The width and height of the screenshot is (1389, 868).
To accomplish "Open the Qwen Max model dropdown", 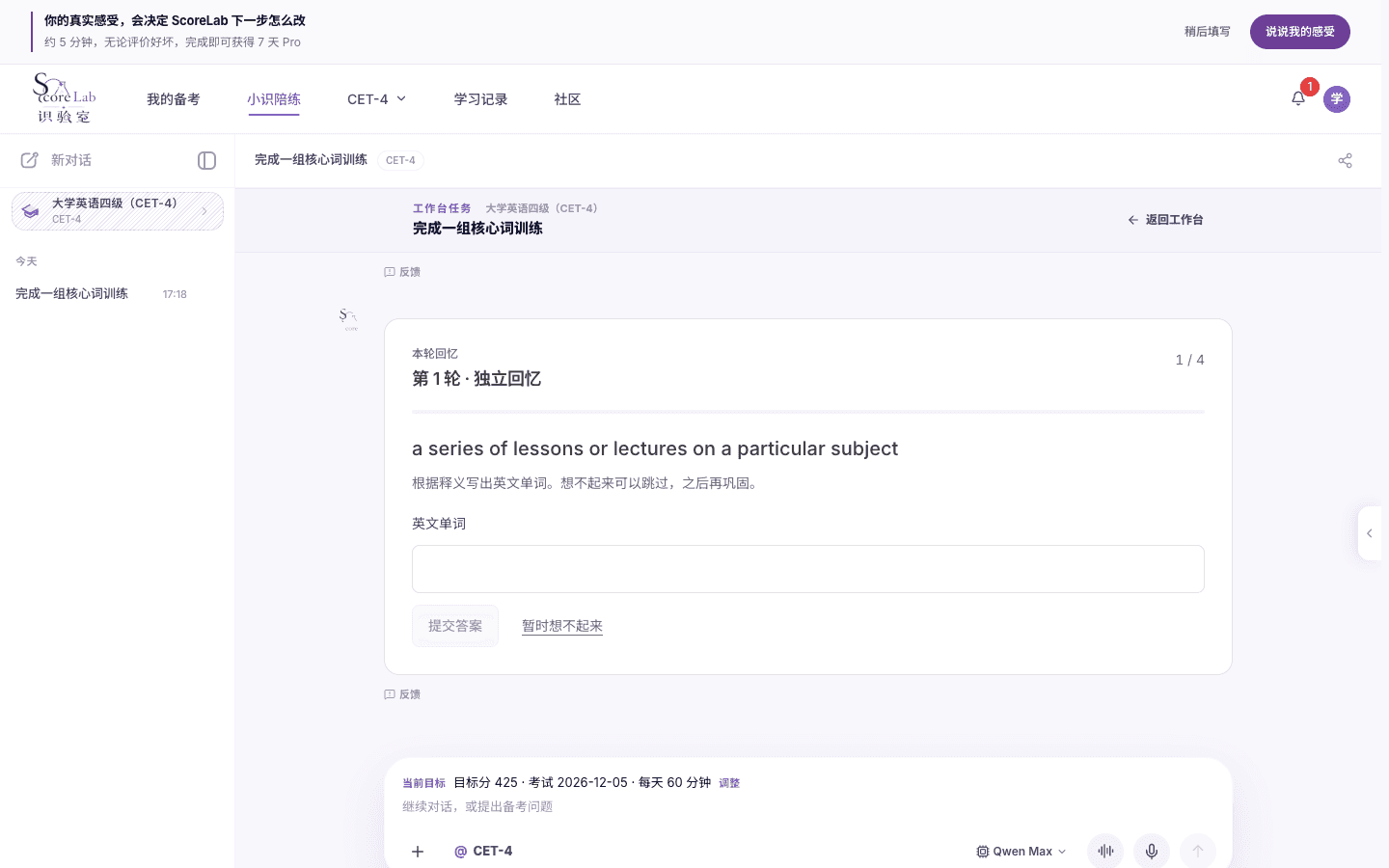I will click(x=1021, y=852).
